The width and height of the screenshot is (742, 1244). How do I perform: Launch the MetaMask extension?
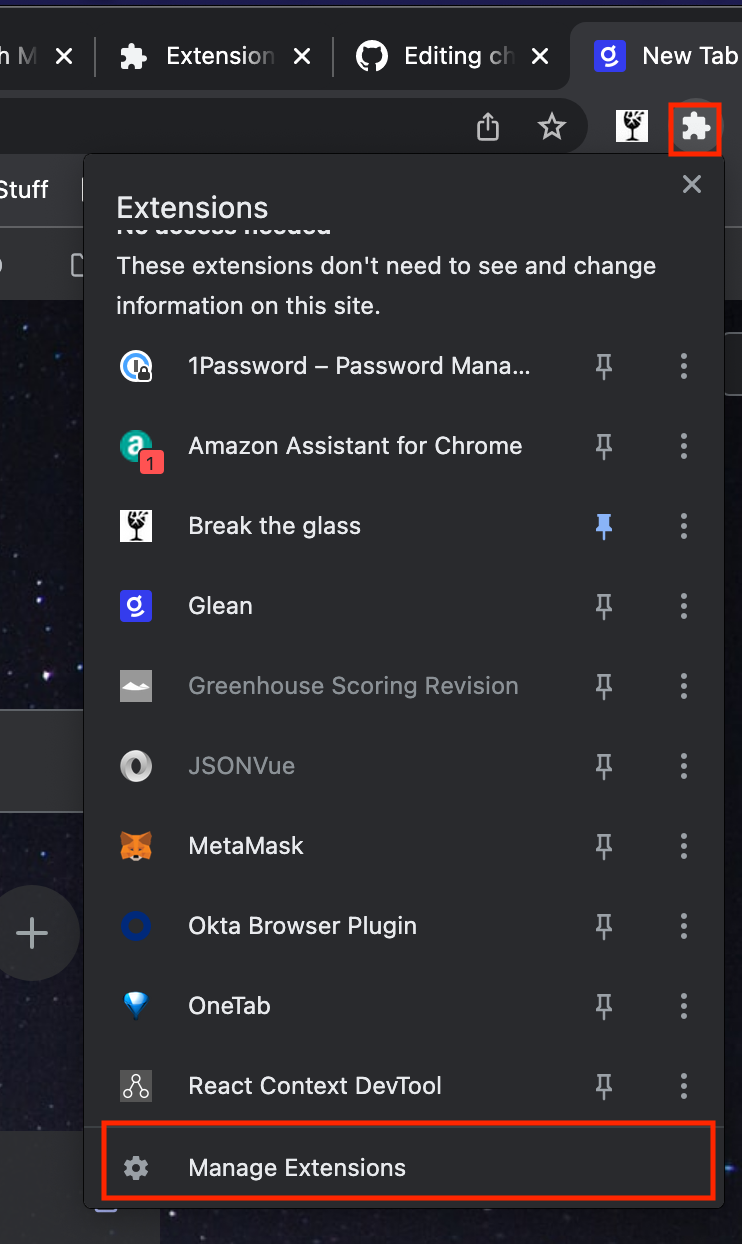pos(245,846)
